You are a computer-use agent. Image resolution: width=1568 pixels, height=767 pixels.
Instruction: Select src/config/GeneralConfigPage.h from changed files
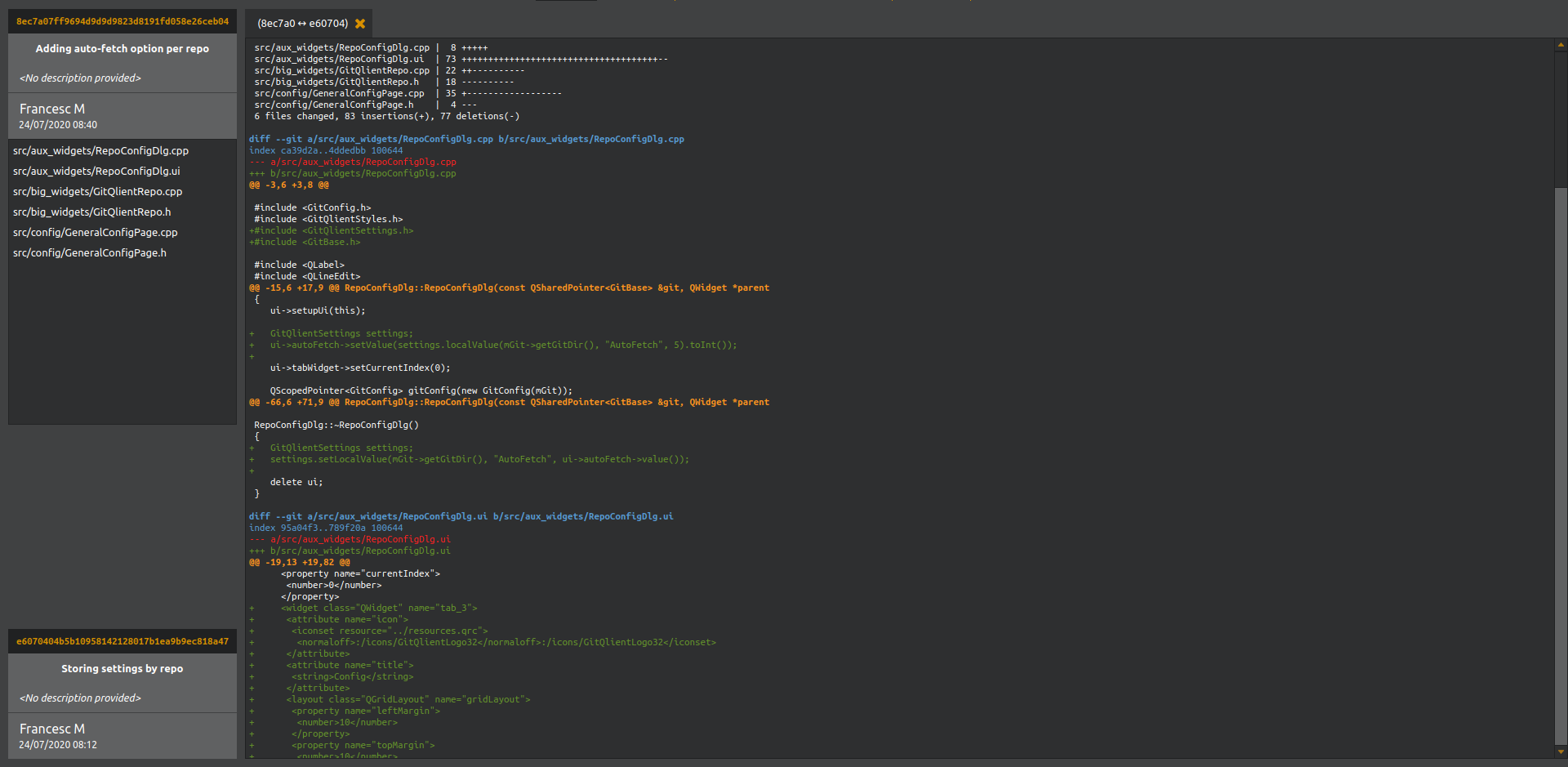(x=89, y=253)
